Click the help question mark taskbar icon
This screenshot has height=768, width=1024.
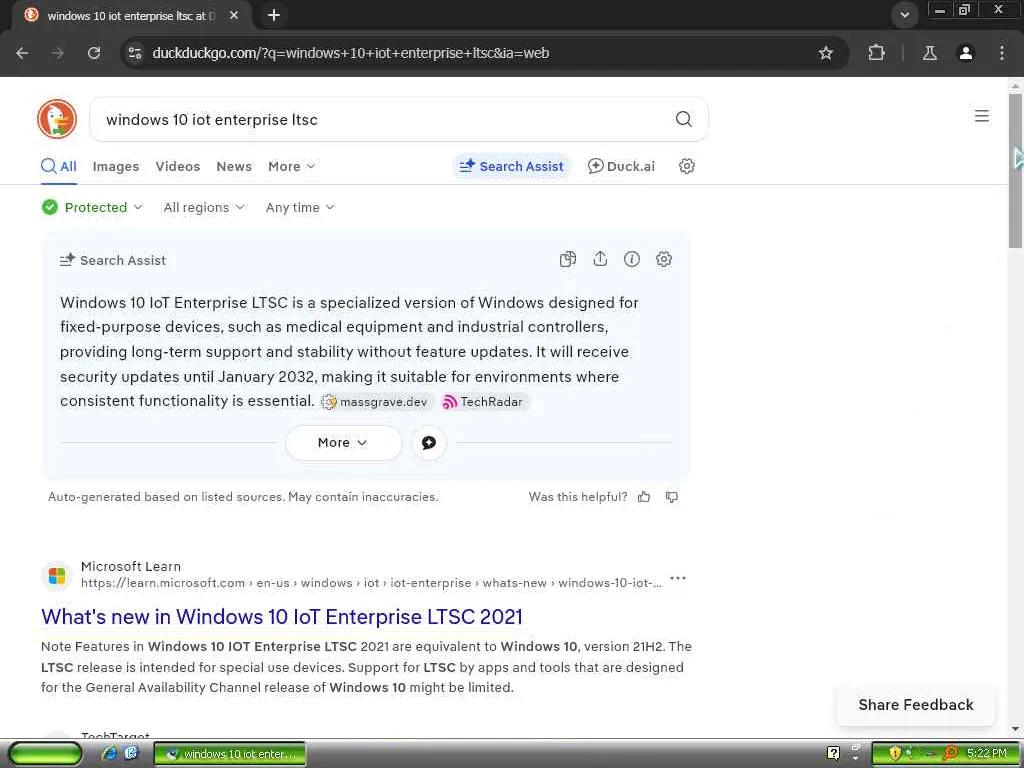click(833, 753)
